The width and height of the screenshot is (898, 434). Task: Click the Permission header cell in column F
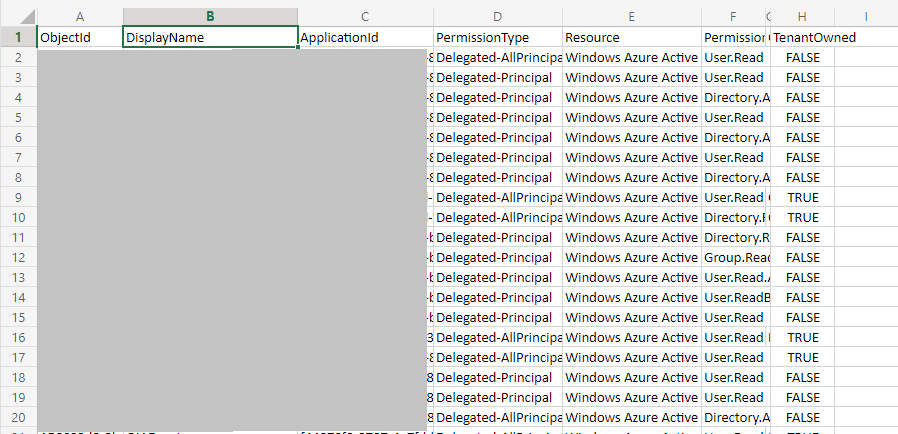[x=734, y=38]
